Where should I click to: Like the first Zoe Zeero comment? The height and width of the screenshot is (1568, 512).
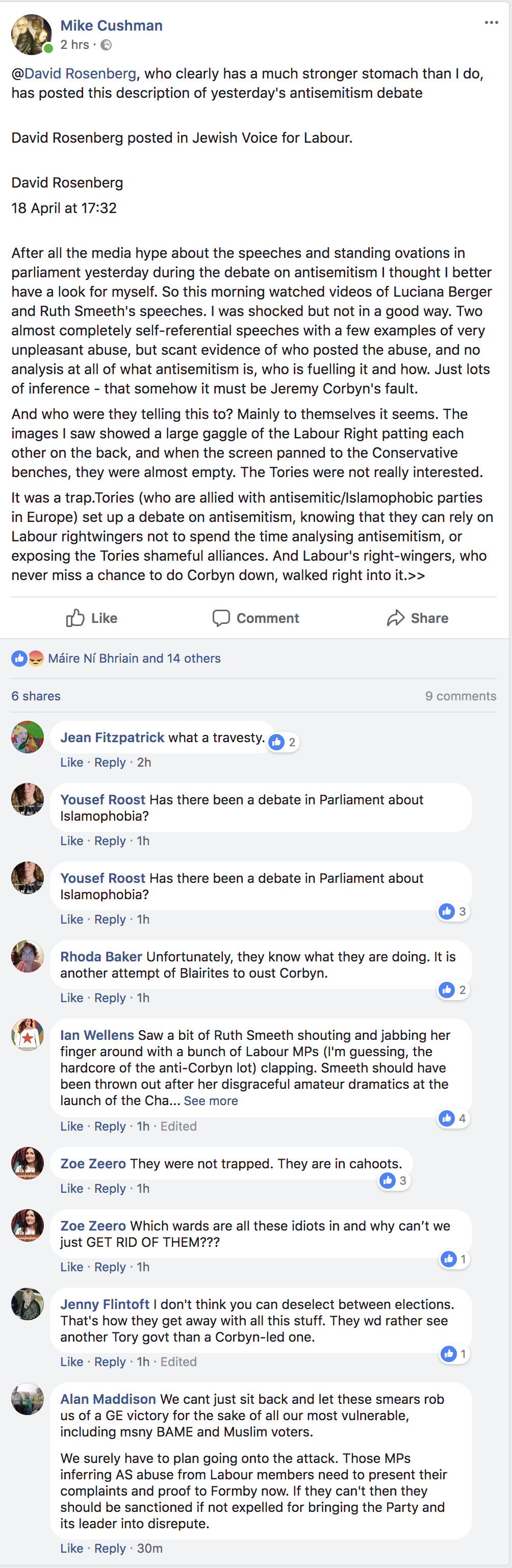(x=71, y=1188)
